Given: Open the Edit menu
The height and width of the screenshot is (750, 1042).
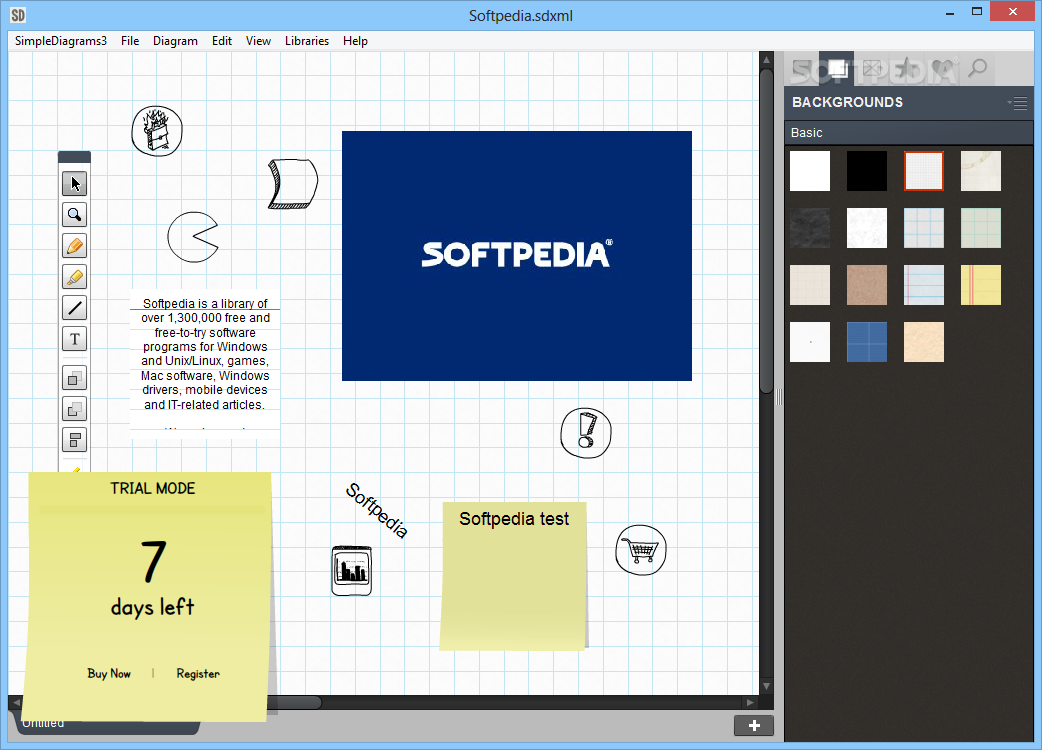Looking at the screenshot, I should [221, 41].
